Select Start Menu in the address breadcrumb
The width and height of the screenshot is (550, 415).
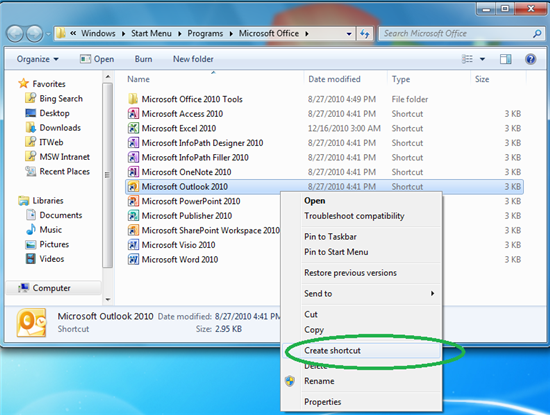pyautogui.click(x=151, y=33)
